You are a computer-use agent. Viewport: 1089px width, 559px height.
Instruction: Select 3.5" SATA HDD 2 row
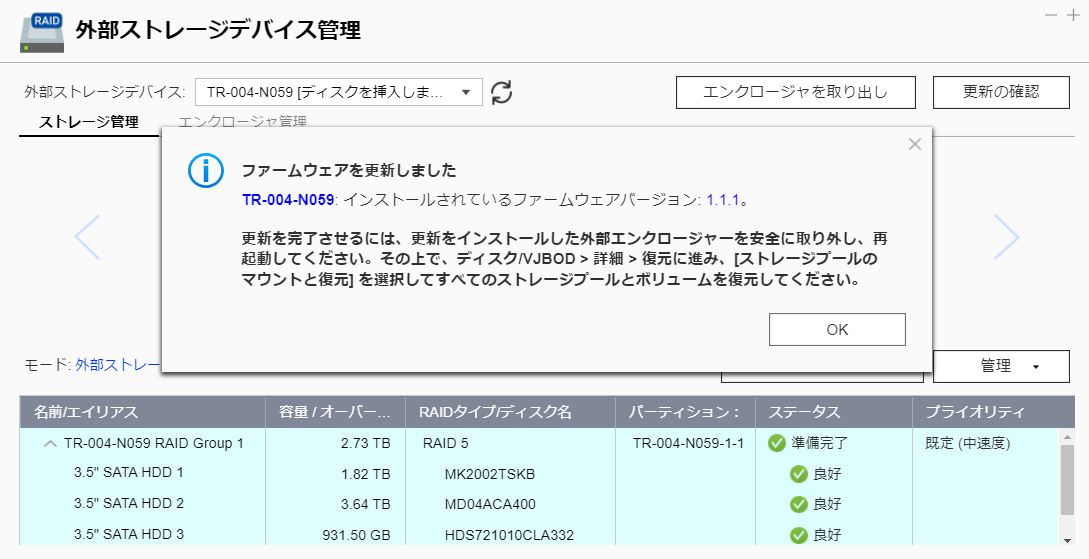tap(540, 504)
